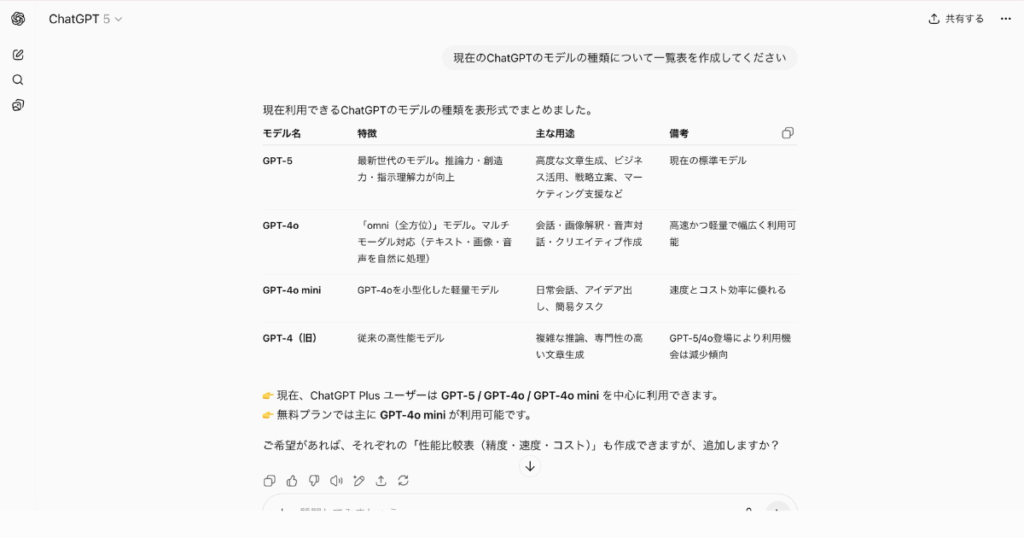Play response aloud with speaker icon
The width and height of the screenshot is (1024, 538).
point(336,481)
